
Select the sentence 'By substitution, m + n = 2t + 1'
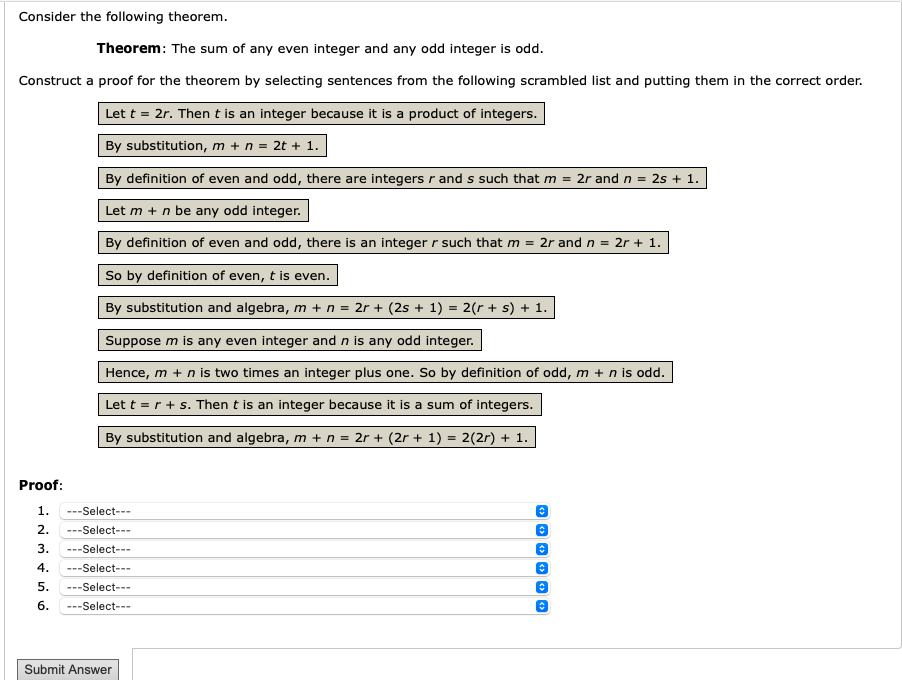point(212,145)
